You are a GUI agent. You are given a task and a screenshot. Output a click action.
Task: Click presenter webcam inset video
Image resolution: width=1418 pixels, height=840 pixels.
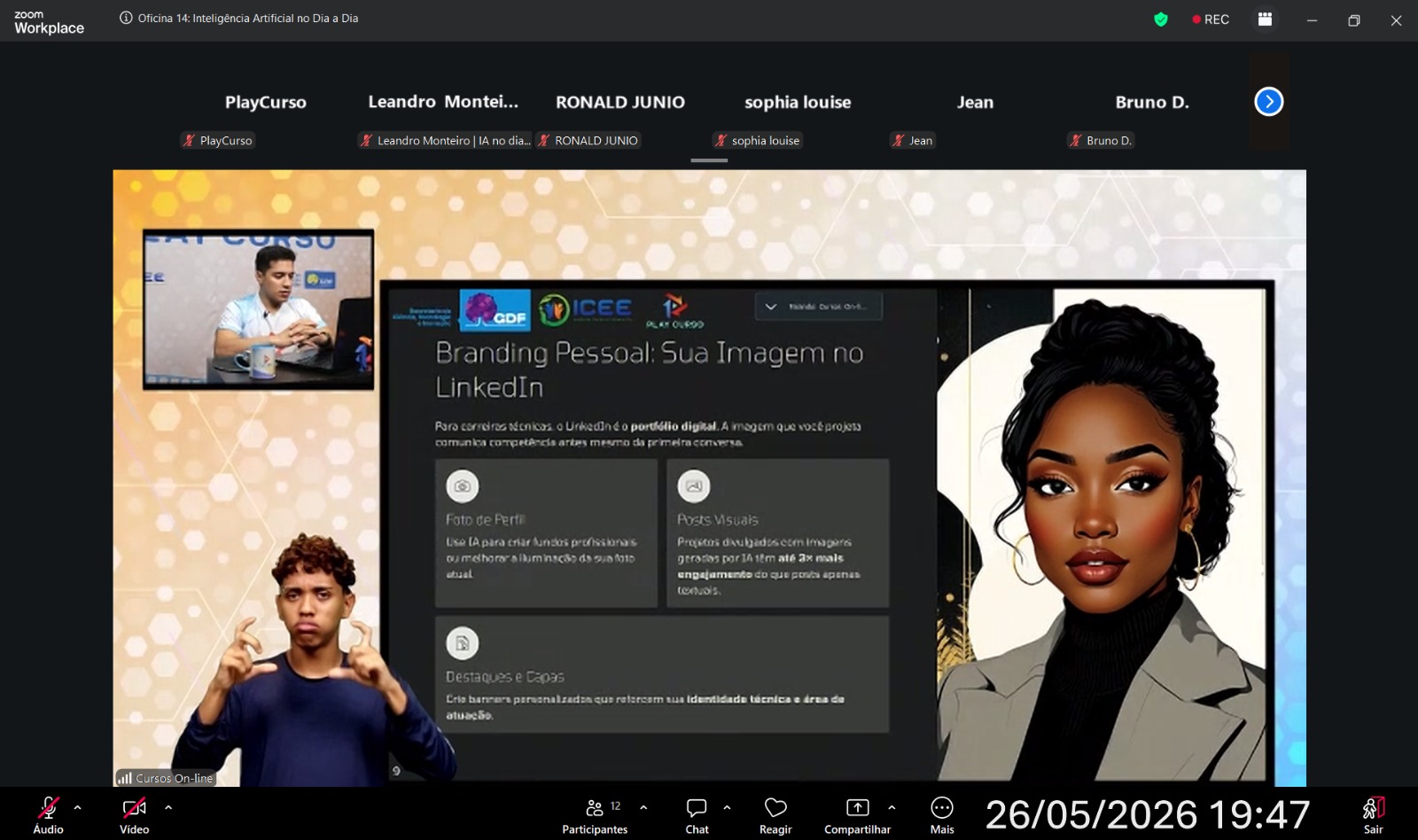tap(259, 309)
